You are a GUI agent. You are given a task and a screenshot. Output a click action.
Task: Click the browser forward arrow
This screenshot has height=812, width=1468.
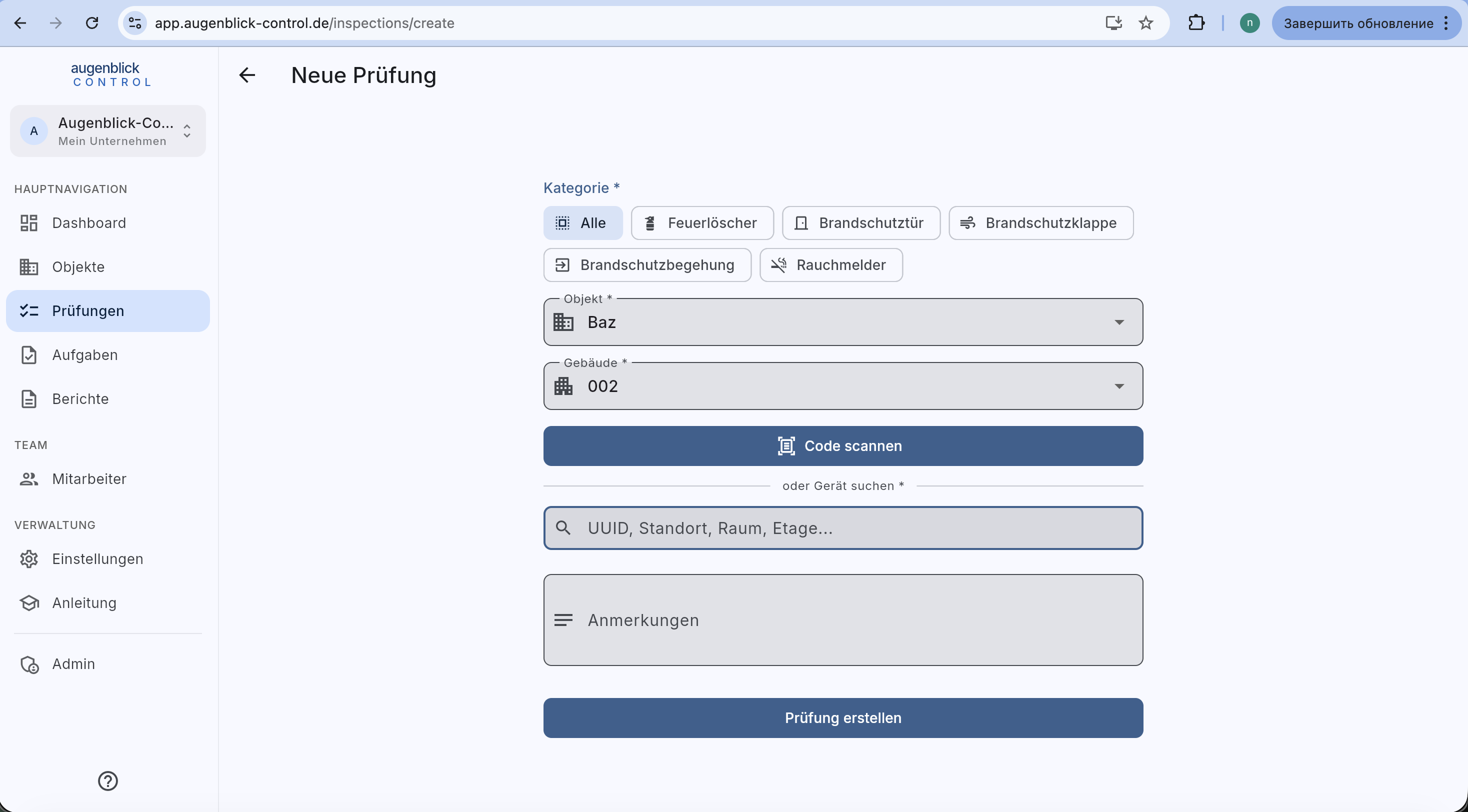pyautogui.click(x=56, y=23)
